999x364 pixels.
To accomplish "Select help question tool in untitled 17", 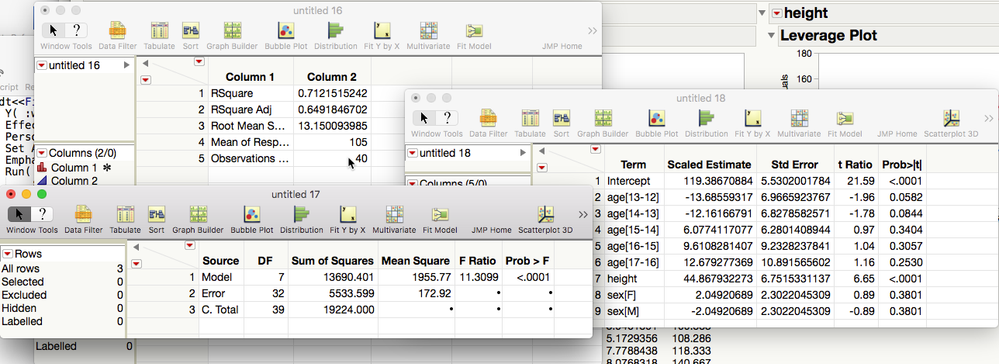I will click(x=42, y=214).
